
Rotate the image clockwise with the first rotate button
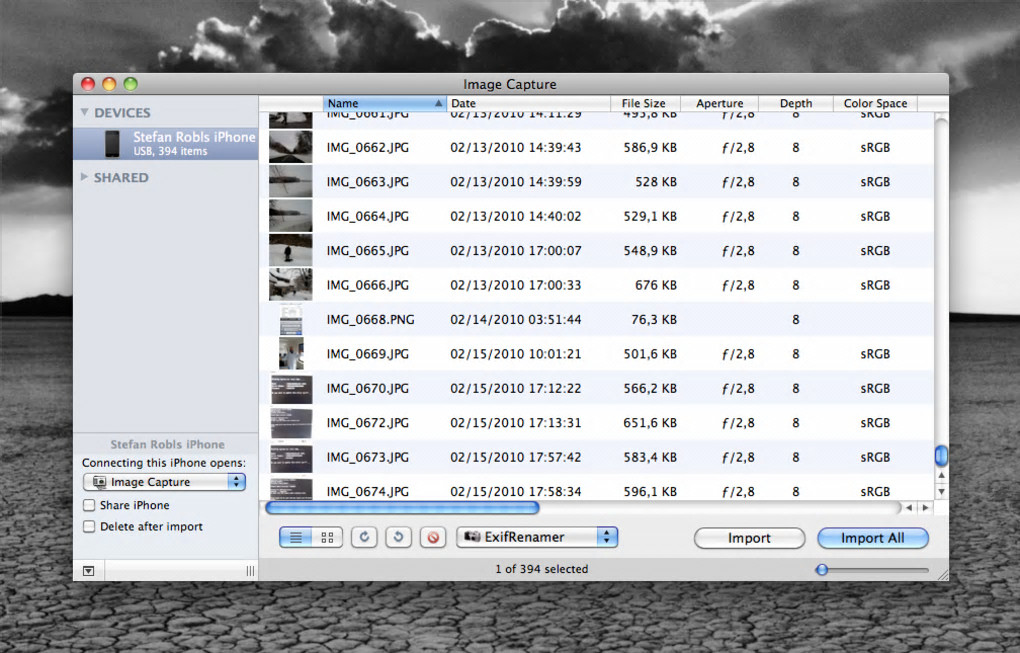364,537
